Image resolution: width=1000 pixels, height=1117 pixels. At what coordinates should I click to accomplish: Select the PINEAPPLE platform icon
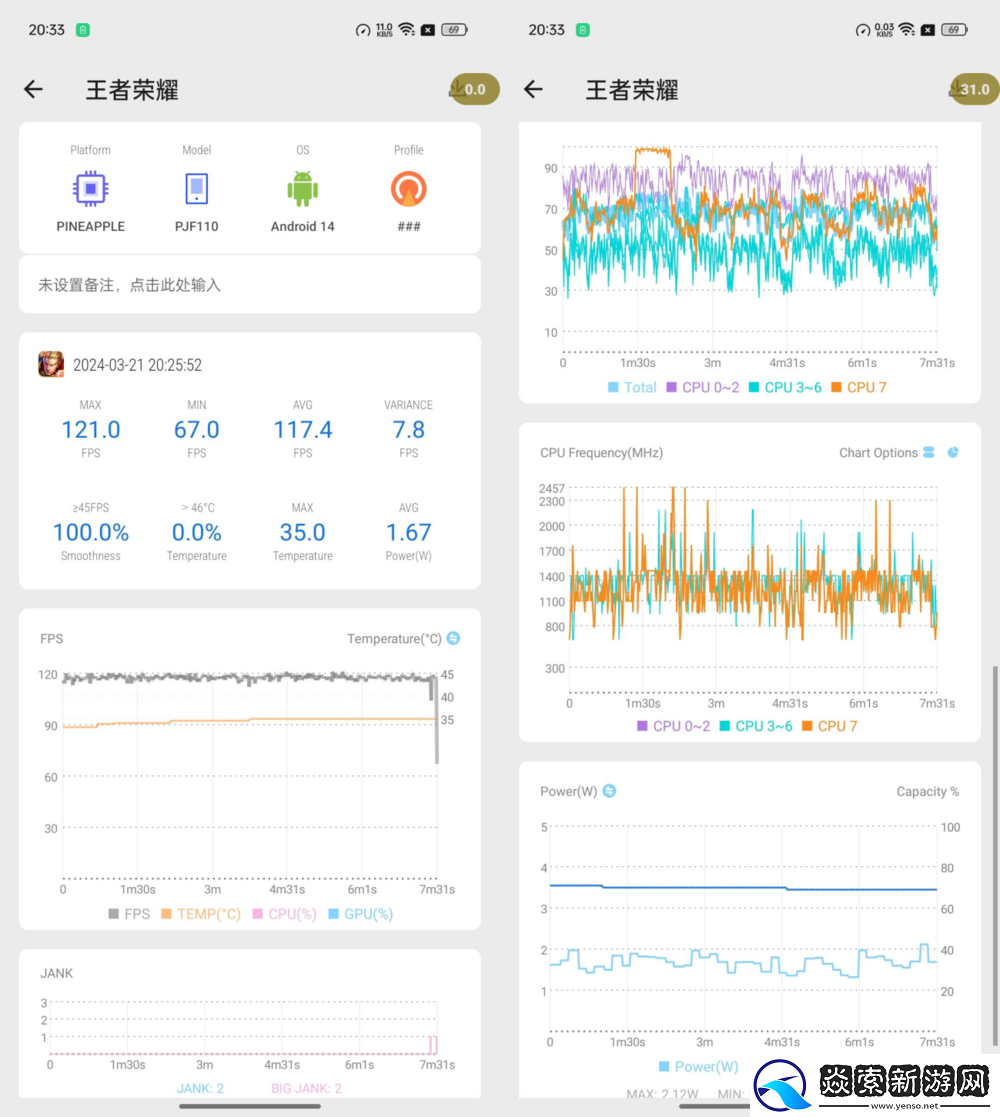click(x=90, y=187)
